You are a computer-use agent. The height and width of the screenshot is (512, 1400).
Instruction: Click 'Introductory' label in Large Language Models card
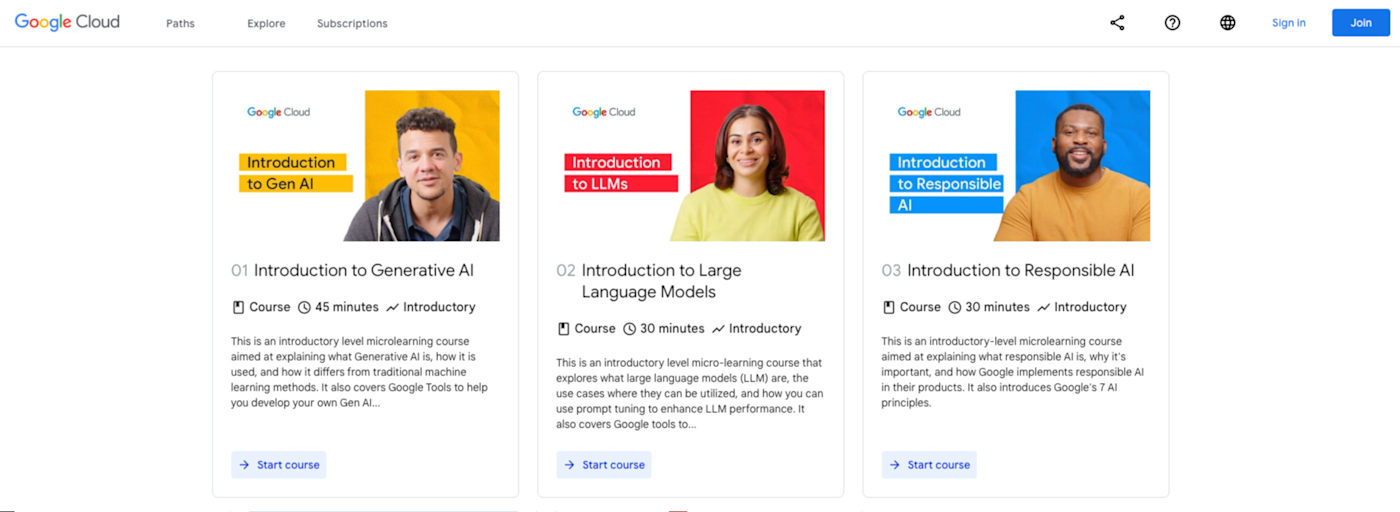coord(765,328)
